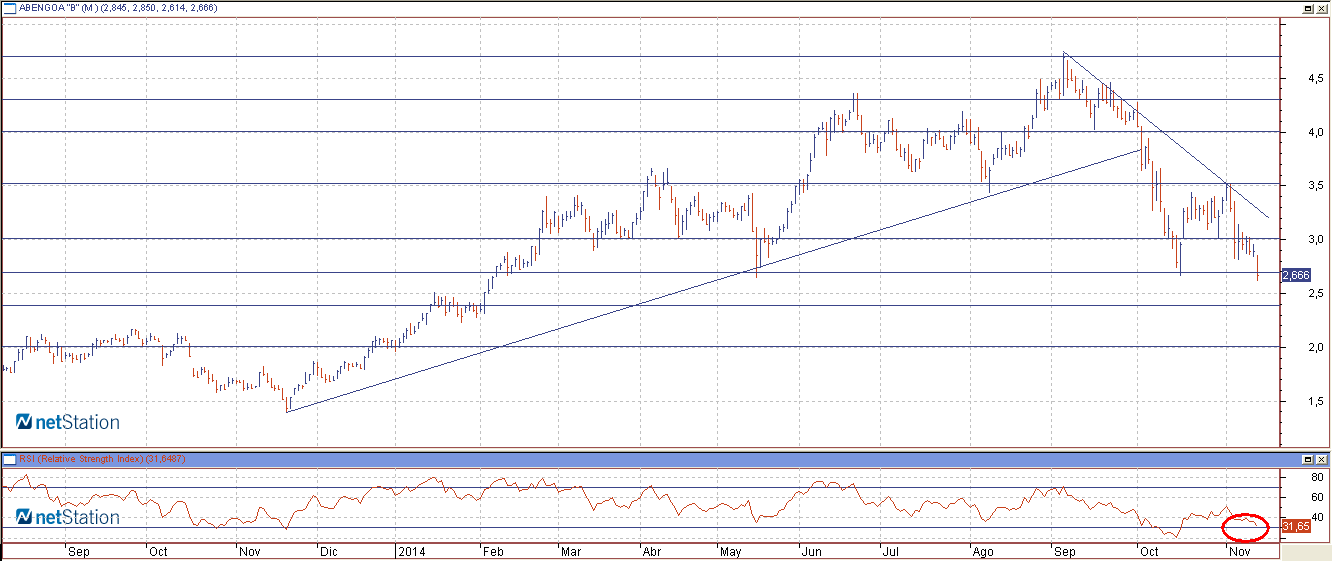Click the Mar month label
Screen dimensions: 1332x561
coord(571,551)
